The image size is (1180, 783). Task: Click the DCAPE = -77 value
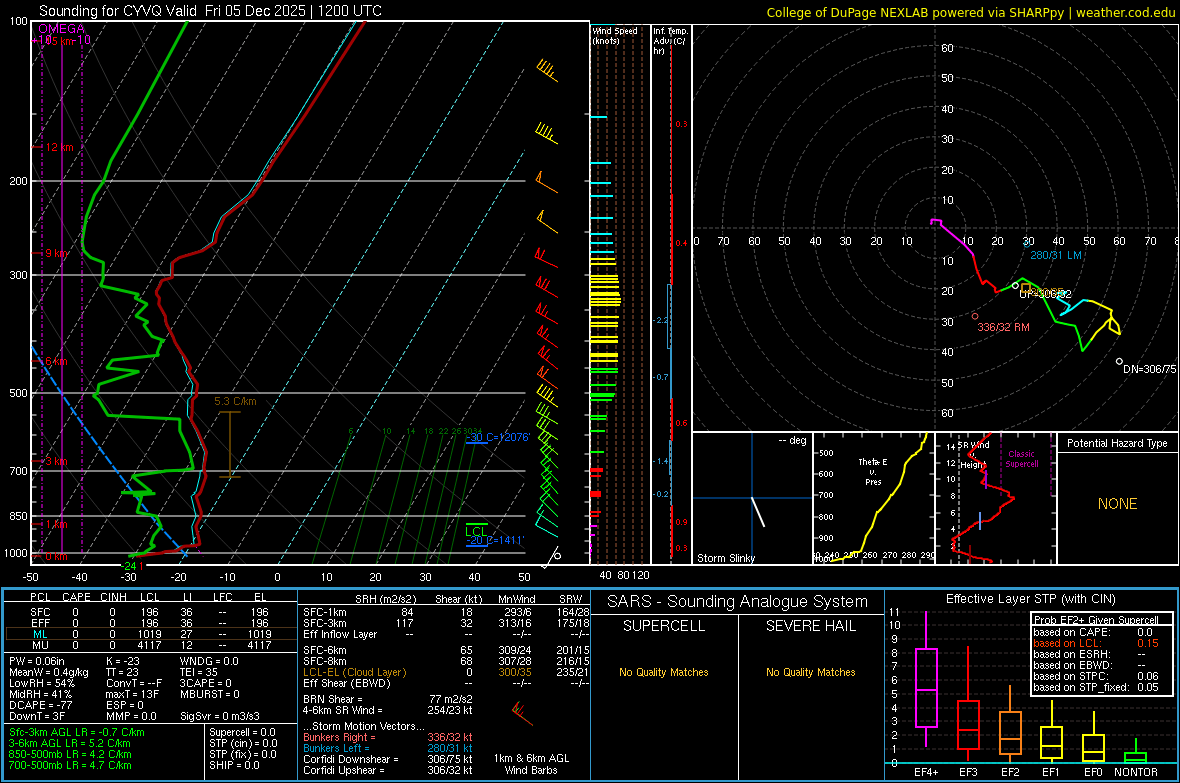coord(41,705)
